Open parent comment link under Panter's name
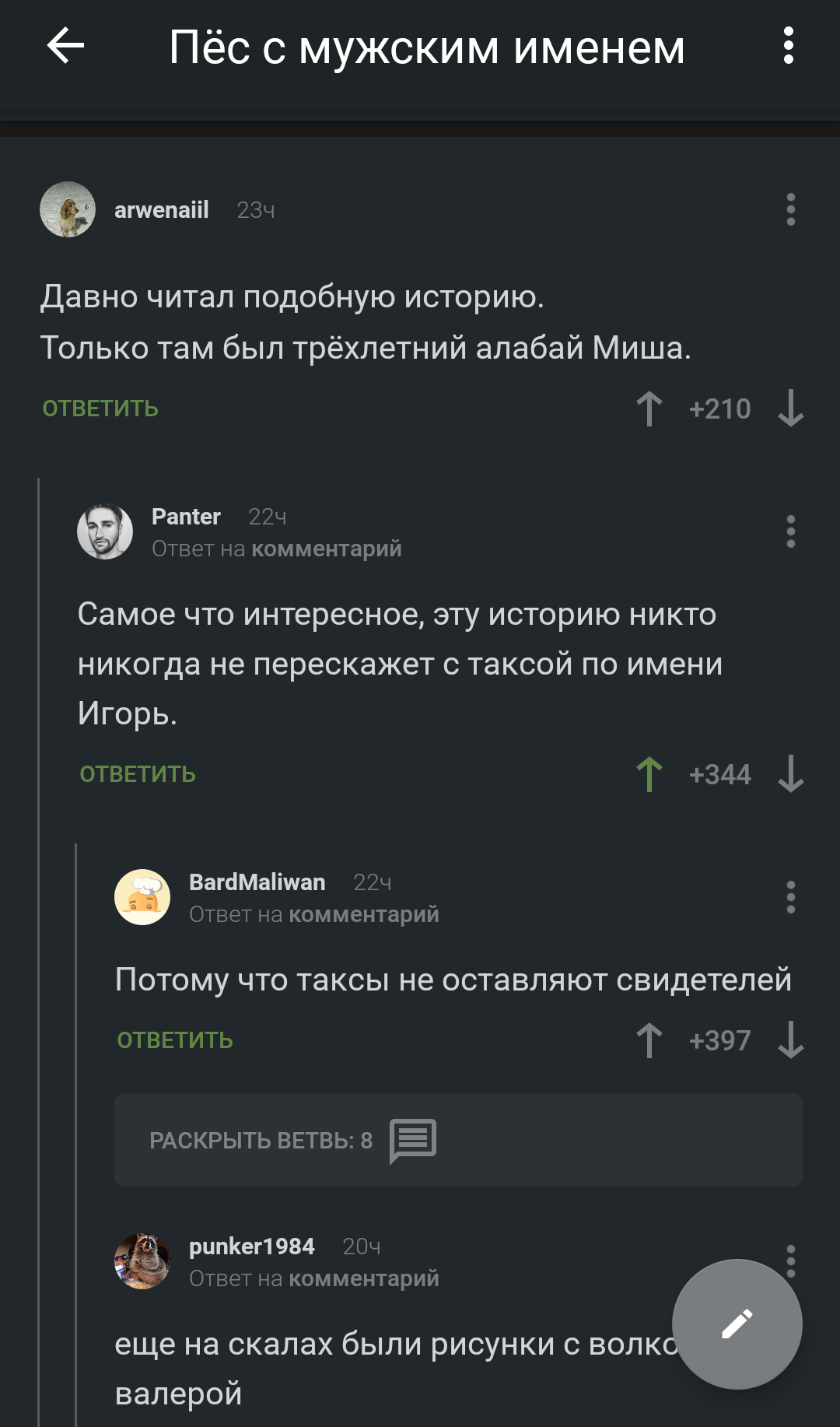Viewport: 840px width, 1427px height. pos(326,549)
